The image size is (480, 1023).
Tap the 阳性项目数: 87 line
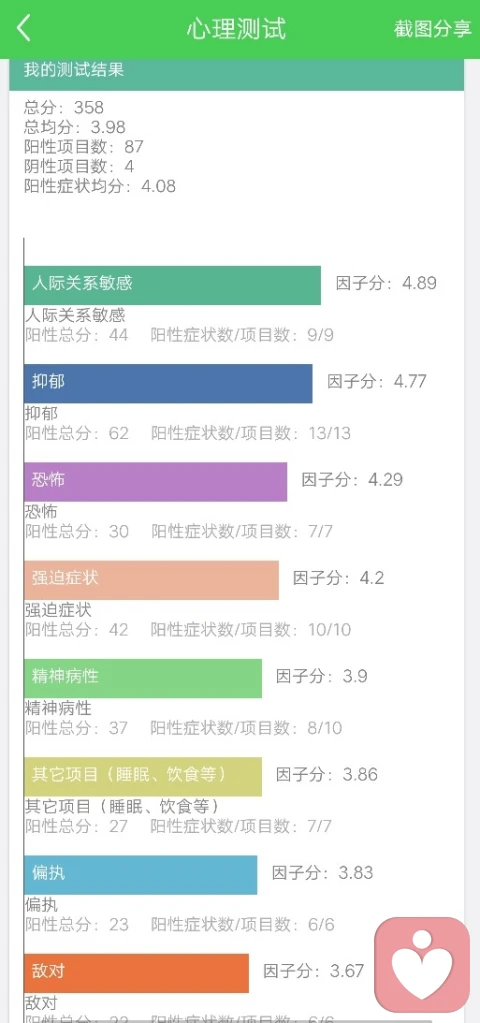coord(83,147)
